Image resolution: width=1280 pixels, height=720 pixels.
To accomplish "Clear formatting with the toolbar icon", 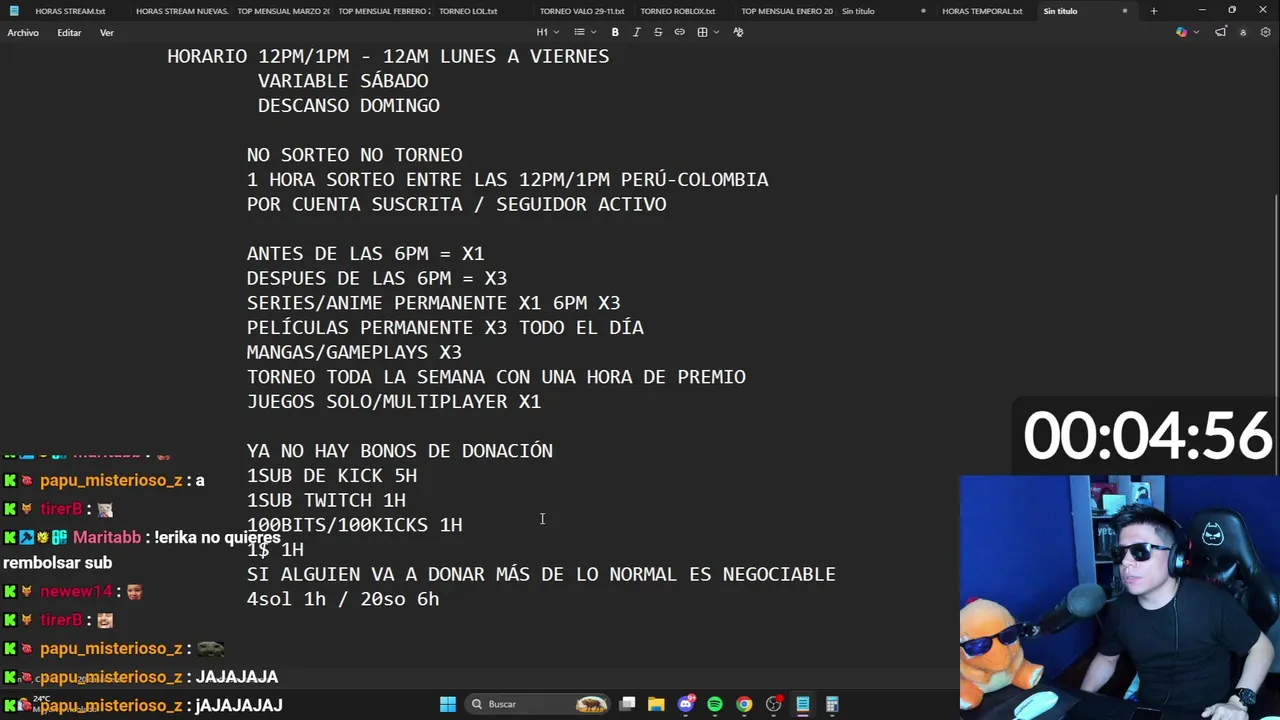I will click(738, 32).
